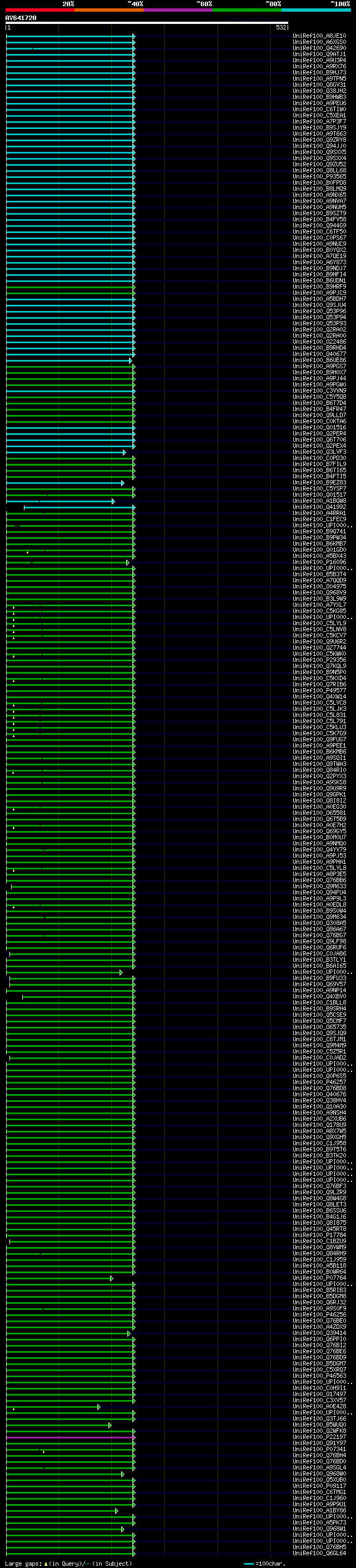Click the UniRef100_A0E428 label
This screenshot has height=1568, width=356.
[319, 1407]
